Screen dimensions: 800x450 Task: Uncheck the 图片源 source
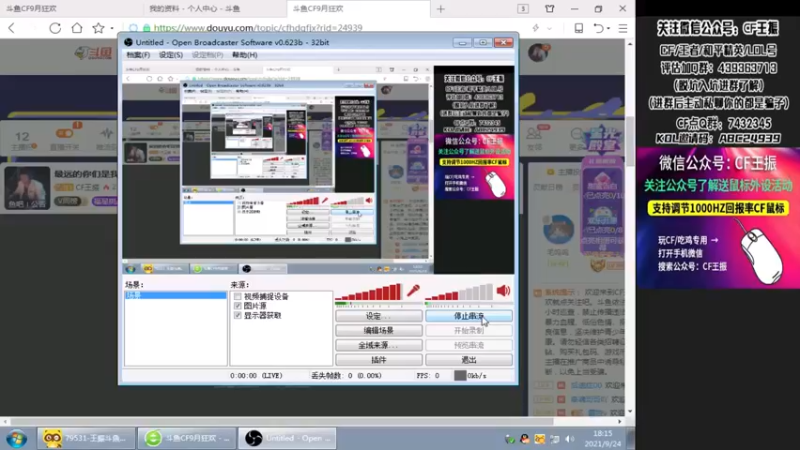point(237,306)
